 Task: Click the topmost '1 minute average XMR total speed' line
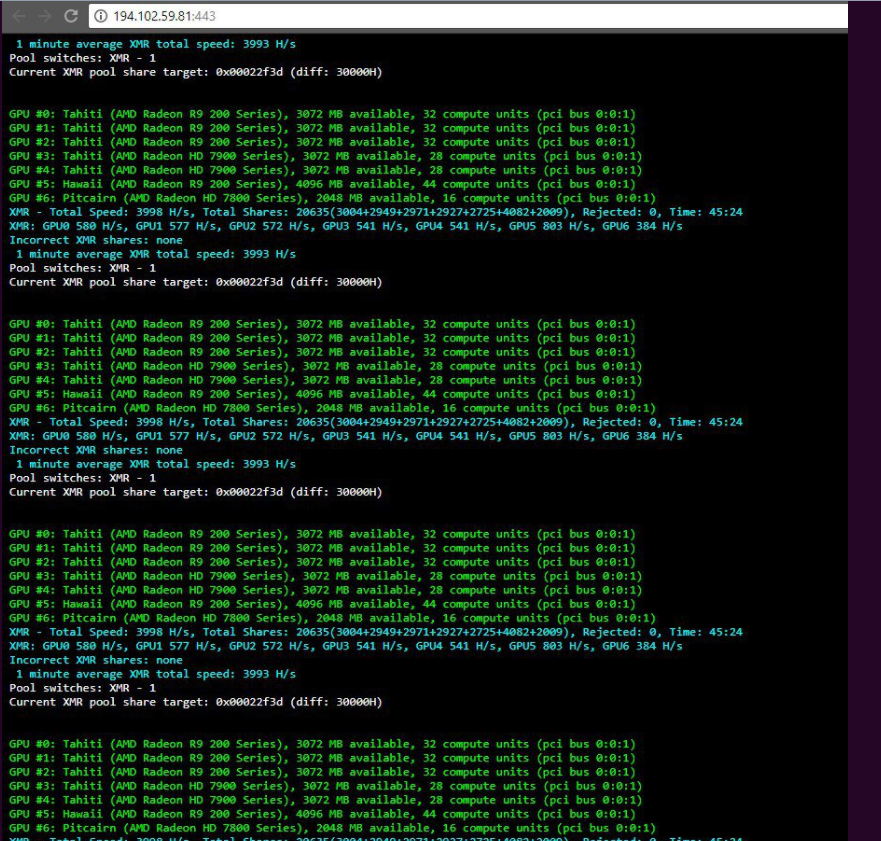click(x=155, y=44)
